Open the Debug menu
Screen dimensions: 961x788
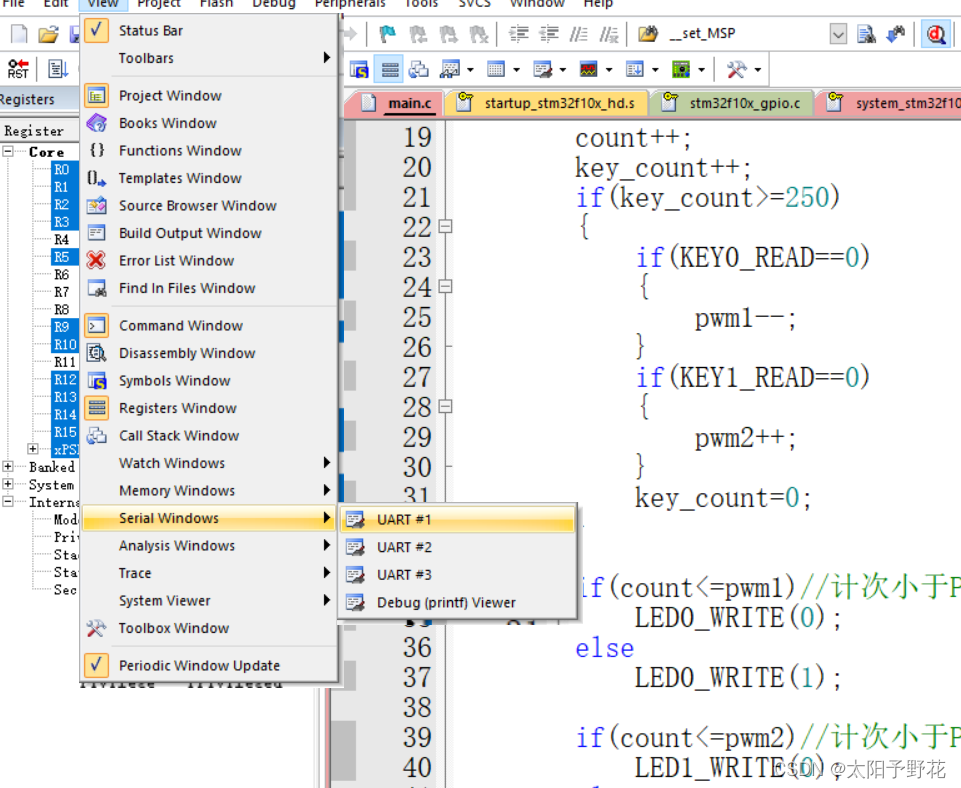click(273, 4)
